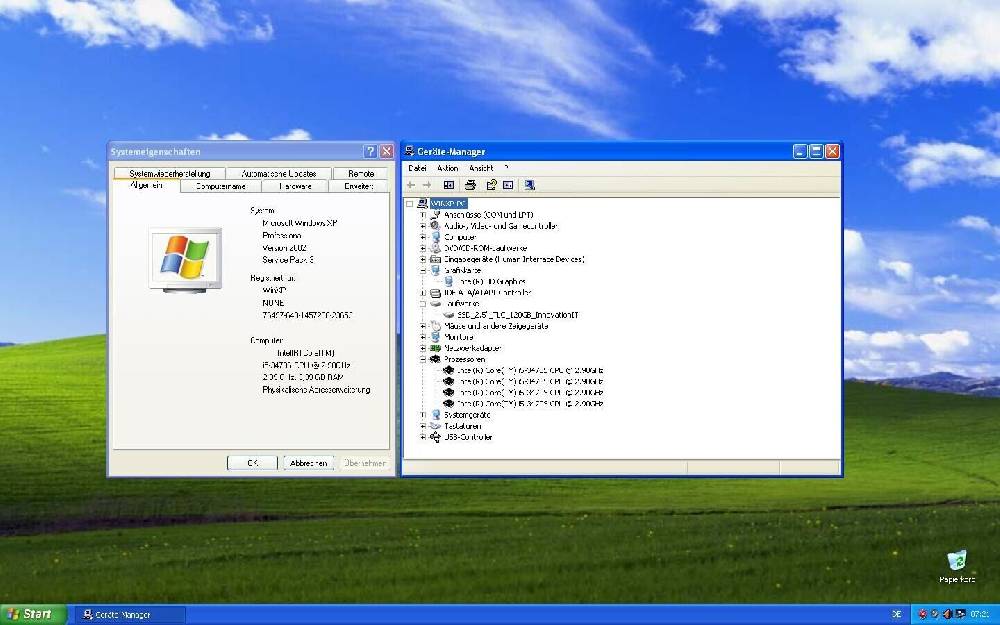Screen dimensions: 1000x625
Task: Open the Ansicht menu
Action: tap(481, 168)
